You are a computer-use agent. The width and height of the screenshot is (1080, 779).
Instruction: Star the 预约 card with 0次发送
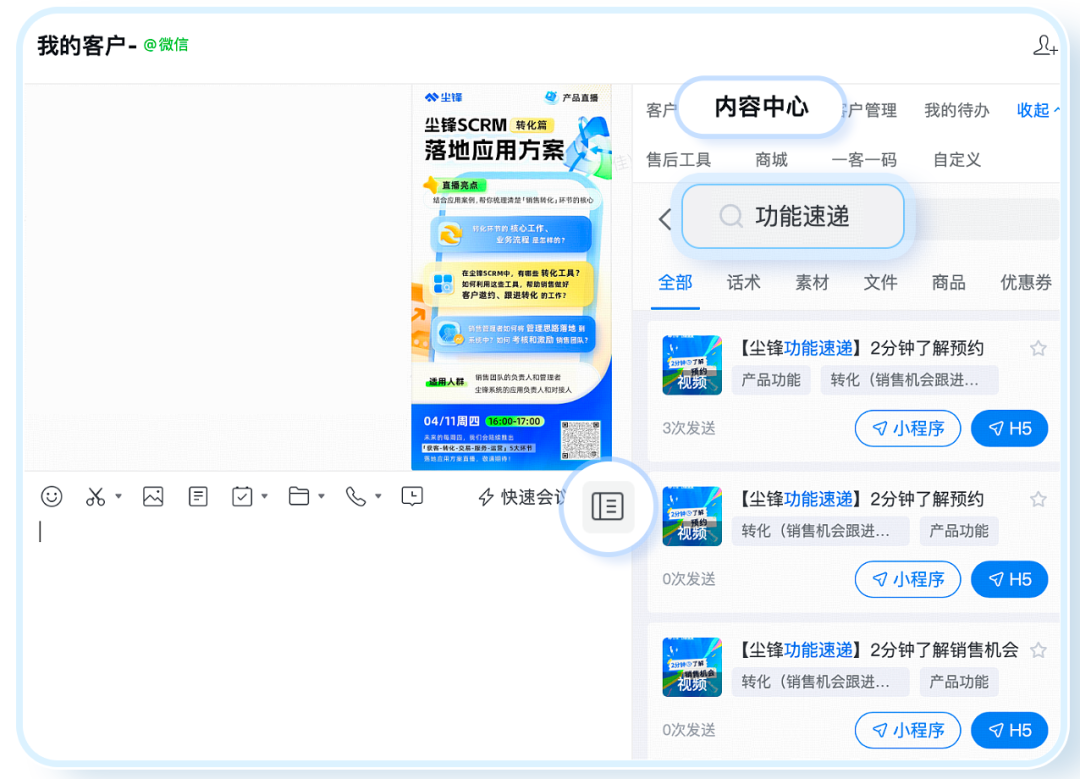[x=1039, y=499]
